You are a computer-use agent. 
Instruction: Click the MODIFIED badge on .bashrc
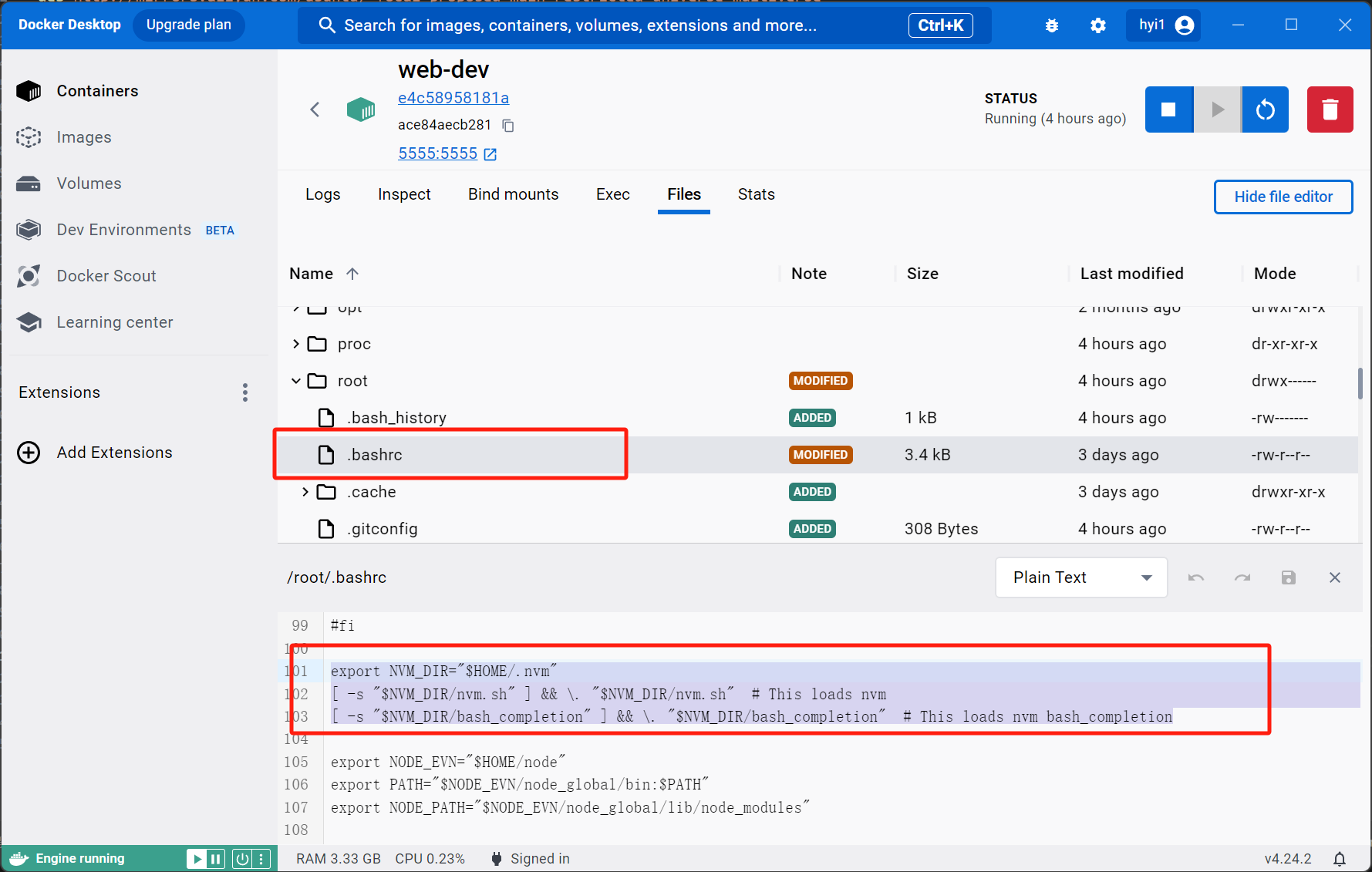coord(821,455)
